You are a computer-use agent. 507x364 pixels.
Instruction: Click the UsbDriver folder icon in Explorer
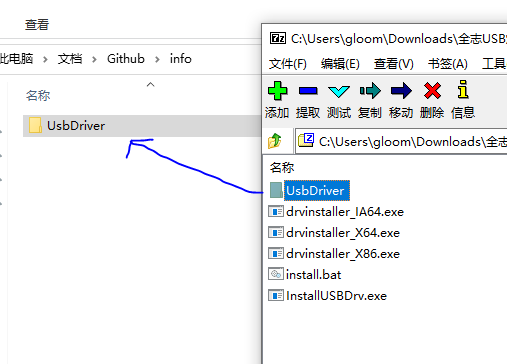(35, 125)
